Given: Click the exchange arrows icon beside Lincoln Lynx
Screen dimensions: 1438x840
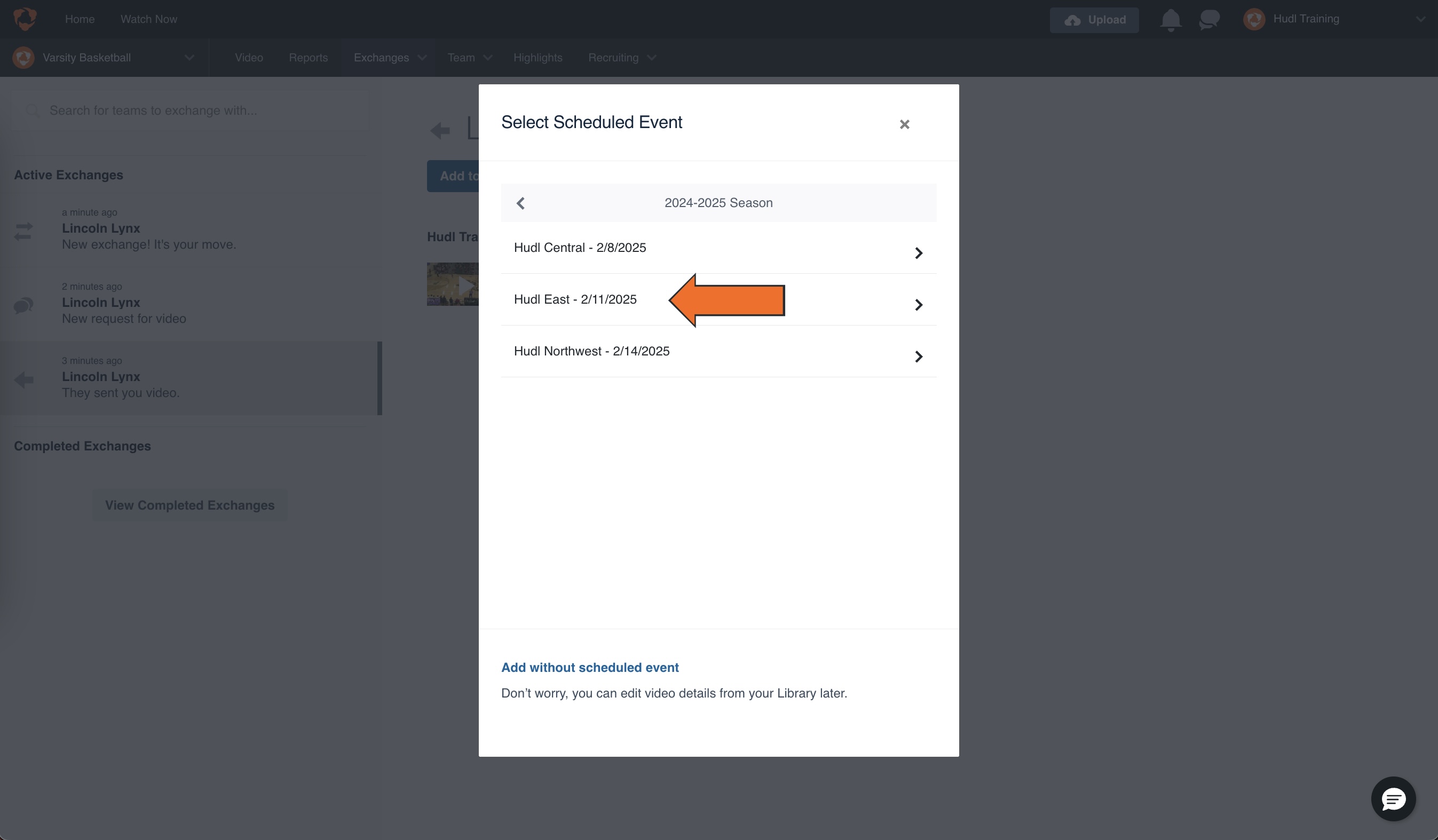Looking at the screenshot, I should click(23, 231).
